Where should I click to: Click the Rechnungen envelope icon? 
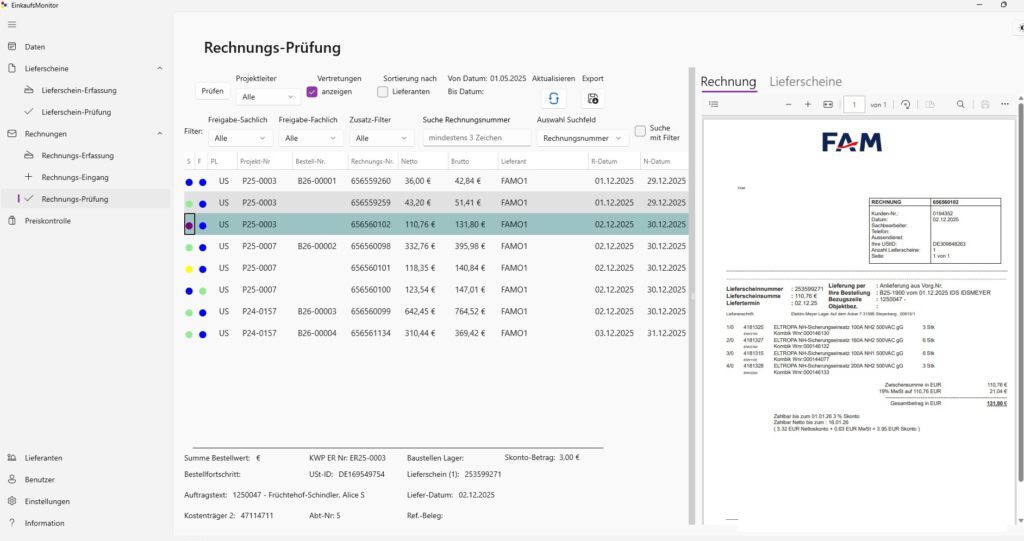(x=12, y=134)
